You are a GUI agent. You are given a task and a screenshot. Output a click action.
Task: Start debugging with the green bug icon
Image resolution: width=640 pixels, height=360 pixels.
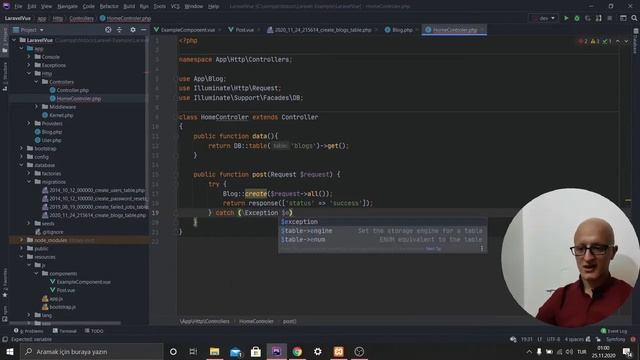(x=577, y=18)
